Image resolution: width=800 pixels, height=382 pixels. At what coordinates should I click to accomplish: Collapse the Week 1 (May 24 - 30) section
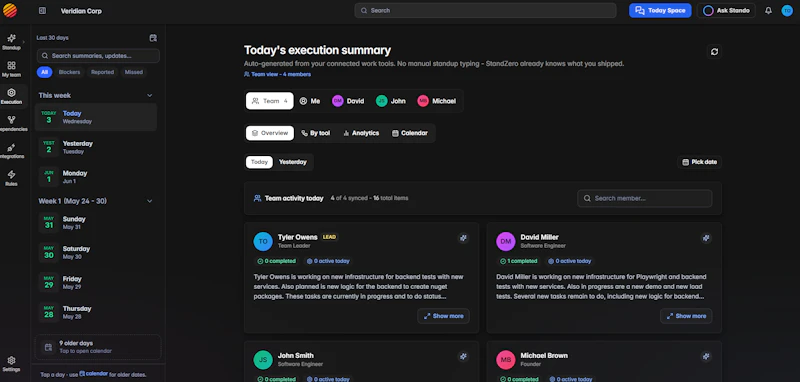coord(149,201)
